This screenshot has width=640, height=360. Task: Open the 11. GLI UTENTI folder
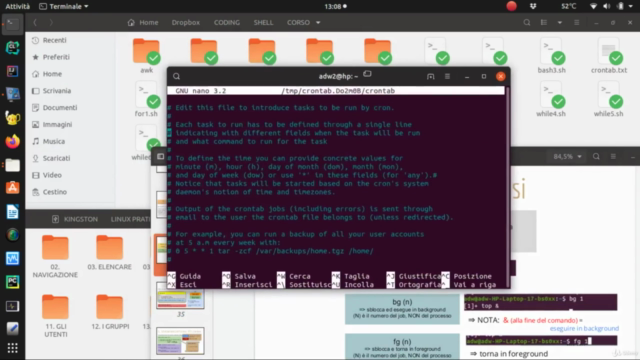tap(56, 316)
